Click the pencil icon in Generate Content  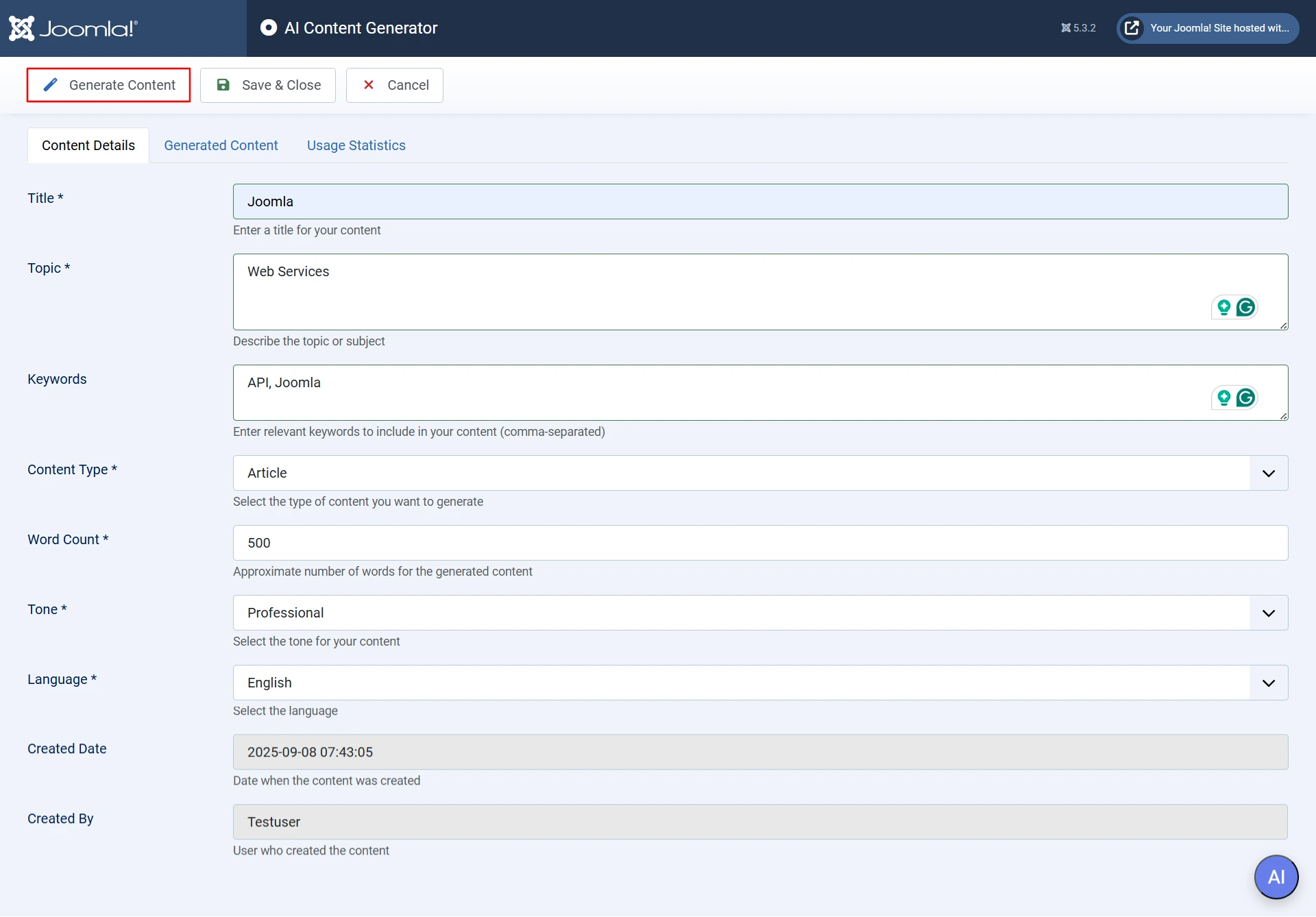click(50, 85)
